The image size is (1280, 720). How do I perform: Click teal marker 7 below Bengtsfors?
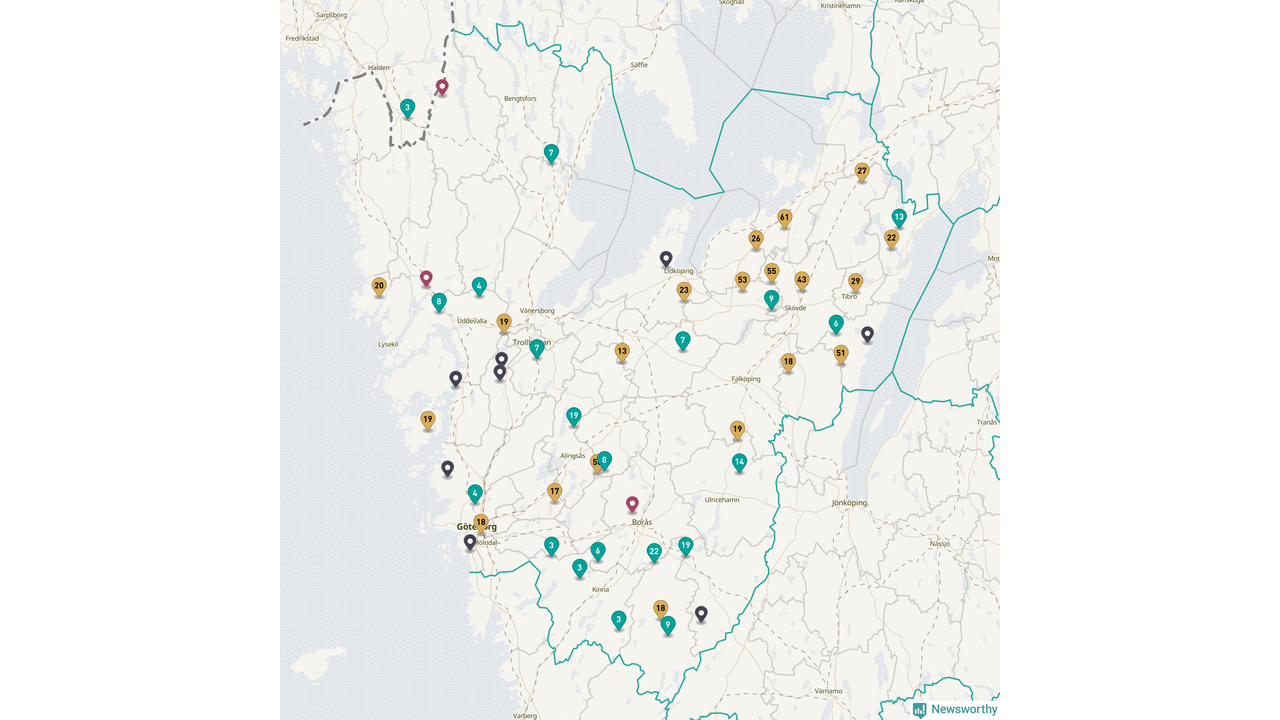(x=551, y=153)
